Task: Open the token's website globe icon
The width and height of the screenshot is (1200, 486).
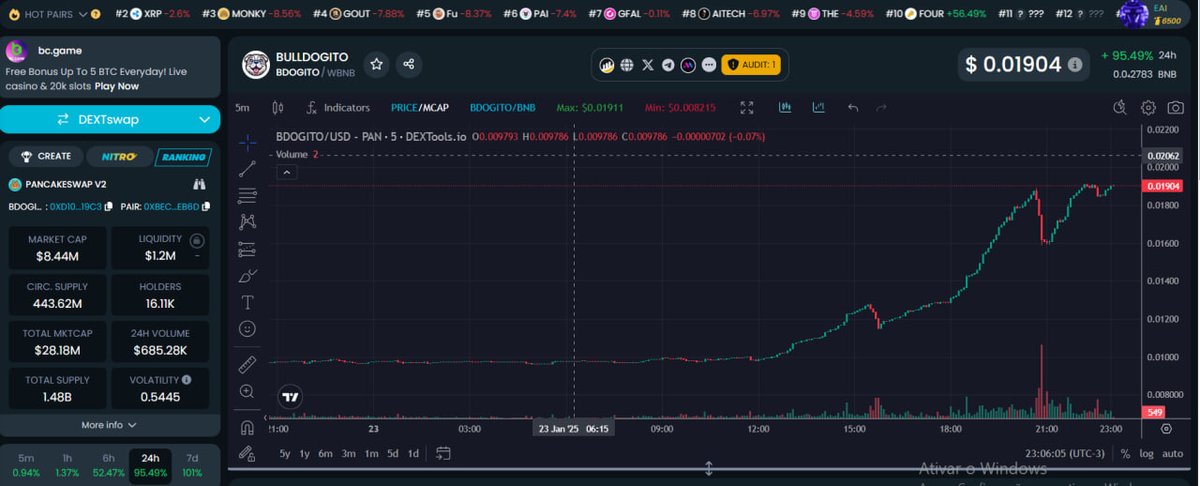Action: pyautogui.click(x=627, y=65)
